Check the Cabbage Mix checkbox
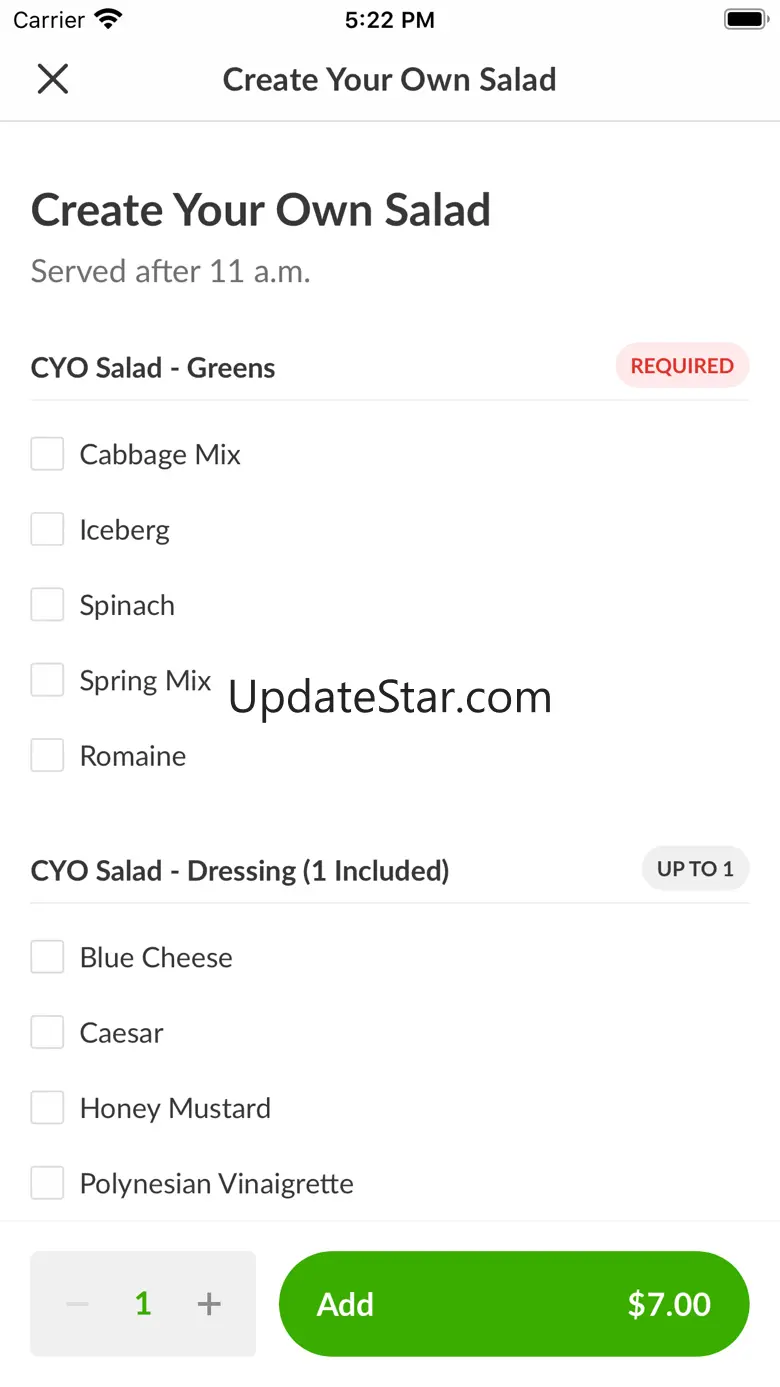Viewport: 780px width, 1387px height. (x=47, y=454)
